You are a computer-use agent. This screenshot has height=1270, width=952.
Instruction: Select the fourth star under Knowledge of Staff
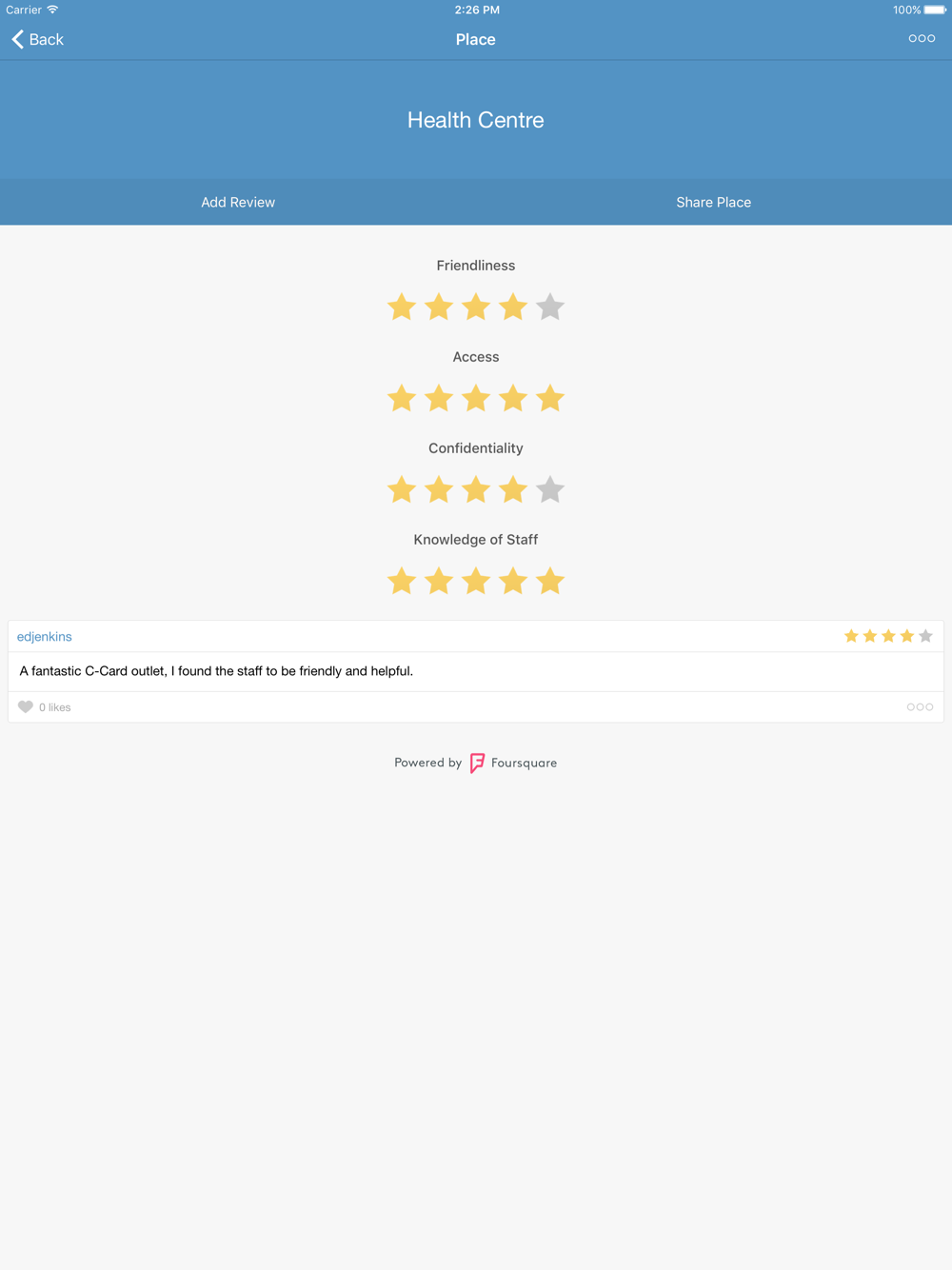[513, 581]
